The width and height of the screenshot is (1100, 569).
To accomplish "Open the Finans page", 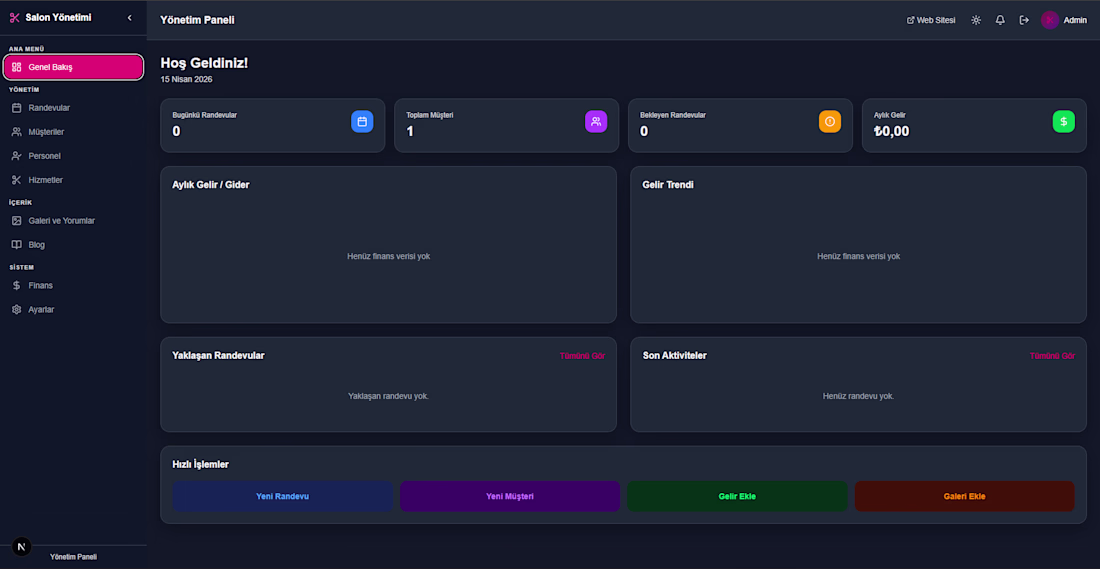I will (x=74, y=286).
